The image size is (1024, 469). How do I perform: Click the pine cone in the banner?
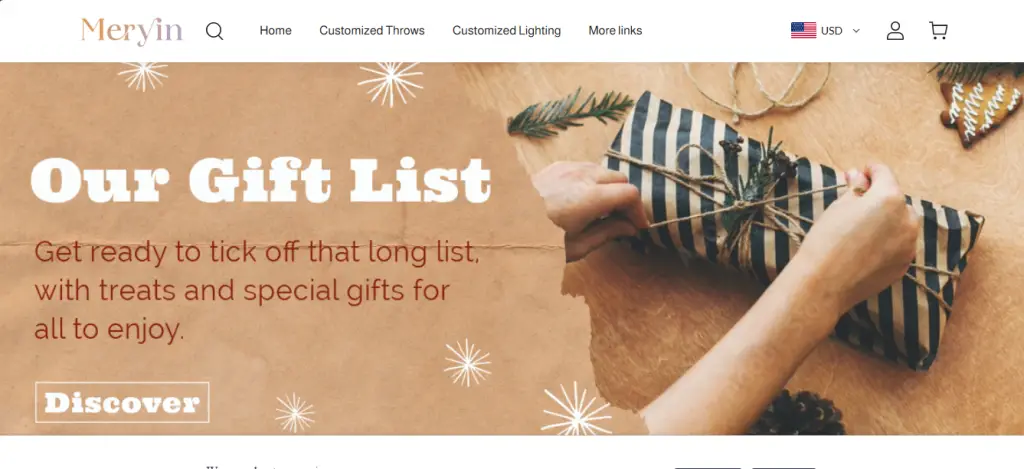[797, 413]
